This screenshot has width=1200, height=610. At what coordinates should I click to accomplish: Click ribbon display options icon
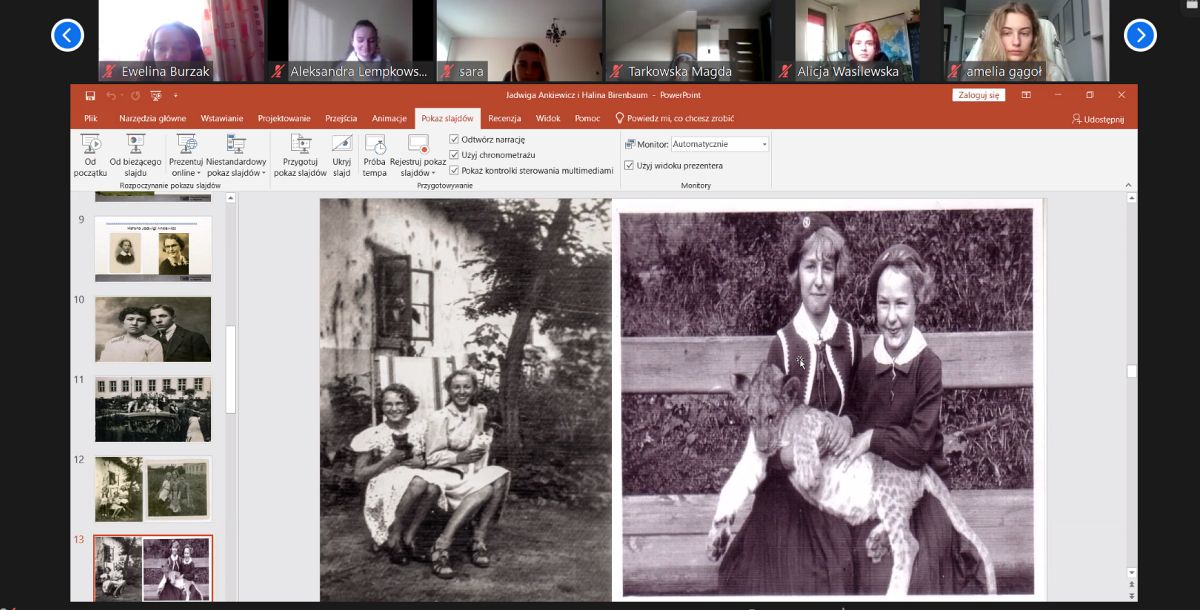pos(1026,95)
